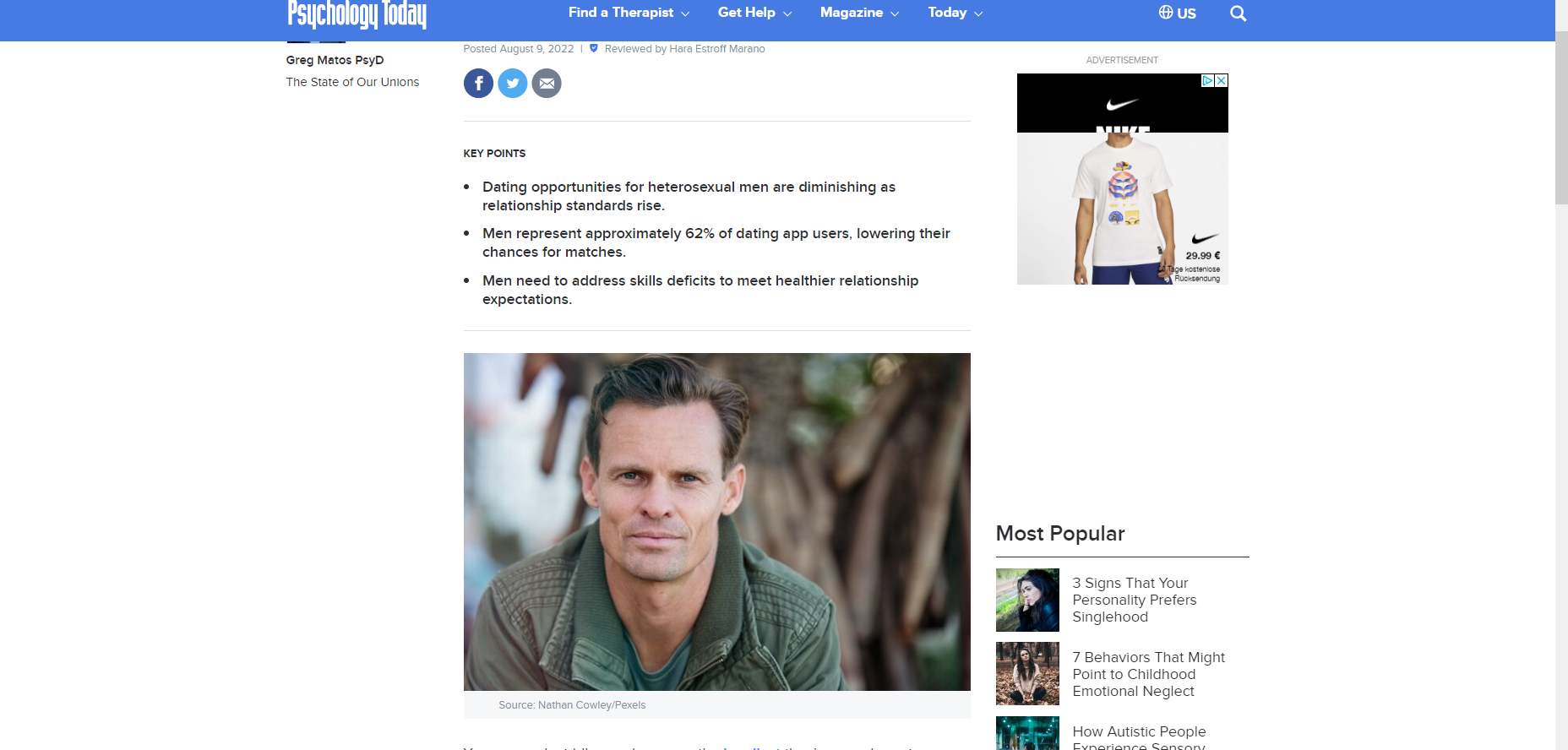The width and height of the screenshot is (1568, 750).
Task: Share article via email icon
Action: pyautogui.click(x=547, y=83)
